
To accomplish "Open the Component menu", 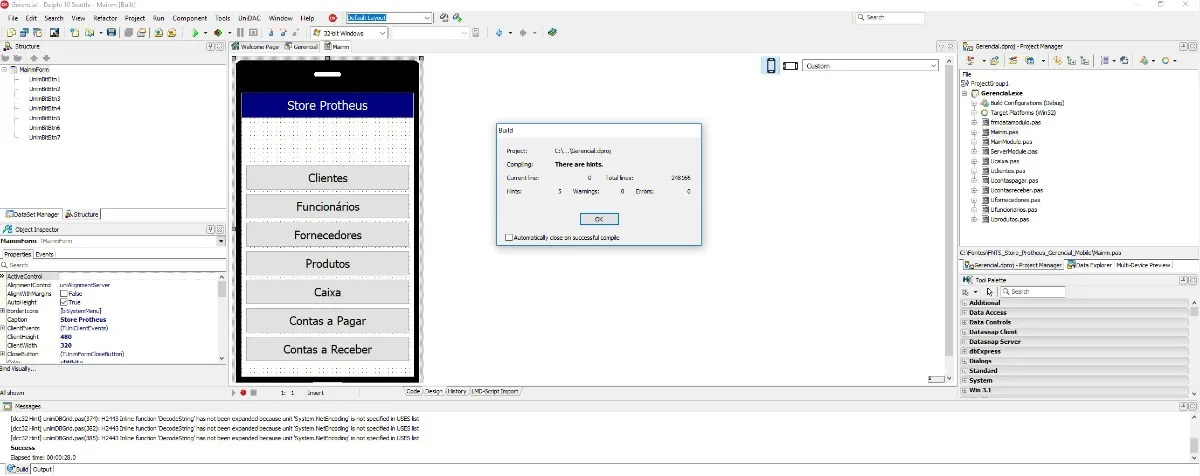I will [x=190, y=18].
